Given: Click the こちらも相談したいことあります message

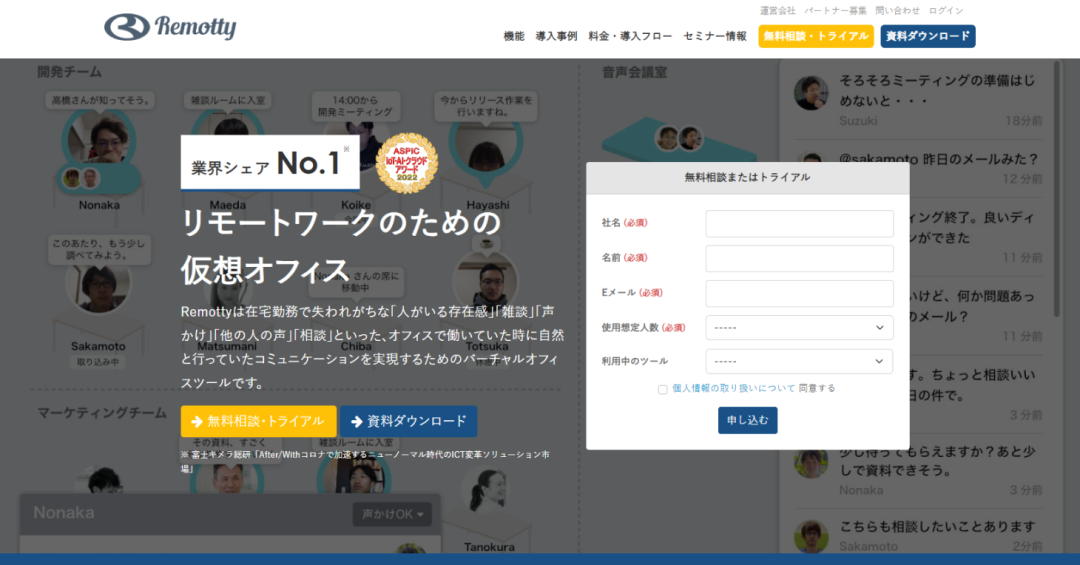Looking at the screenshot, I should (937, 526).
